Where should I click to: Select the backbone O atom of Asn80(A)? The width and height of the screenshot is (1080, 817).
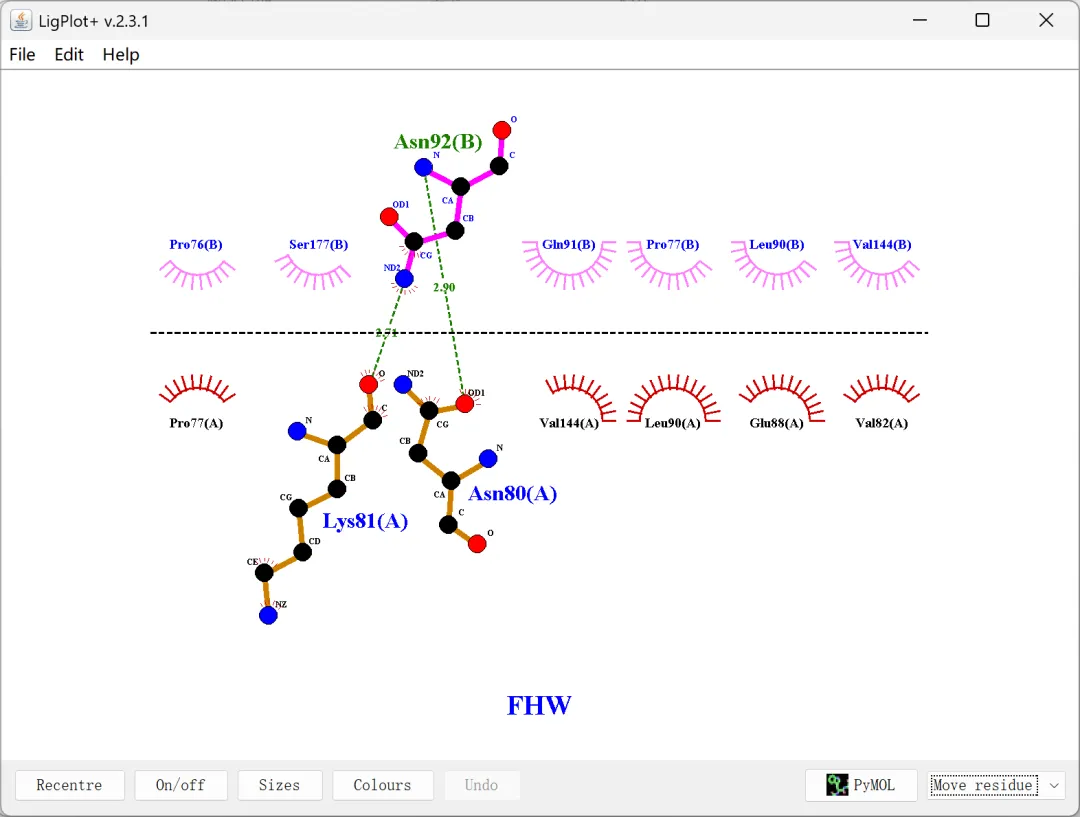point(477,544)
